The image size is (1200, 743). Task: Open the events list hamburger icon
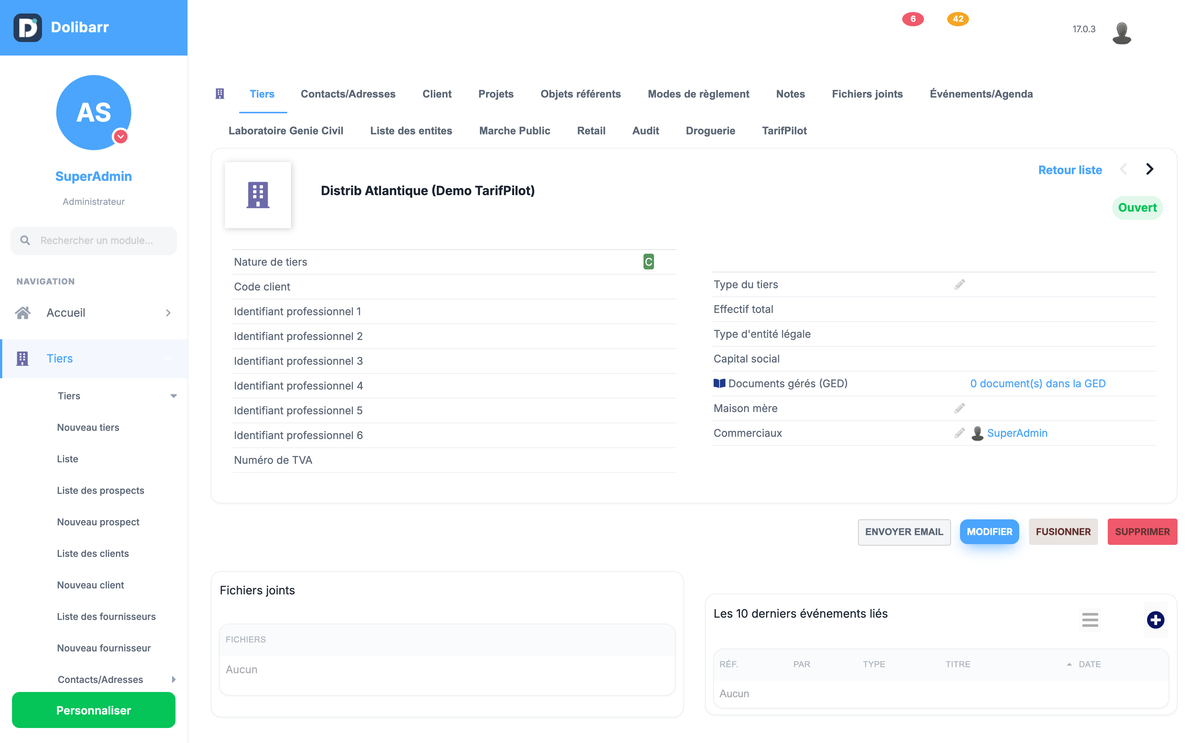[x=1090, y=620]
